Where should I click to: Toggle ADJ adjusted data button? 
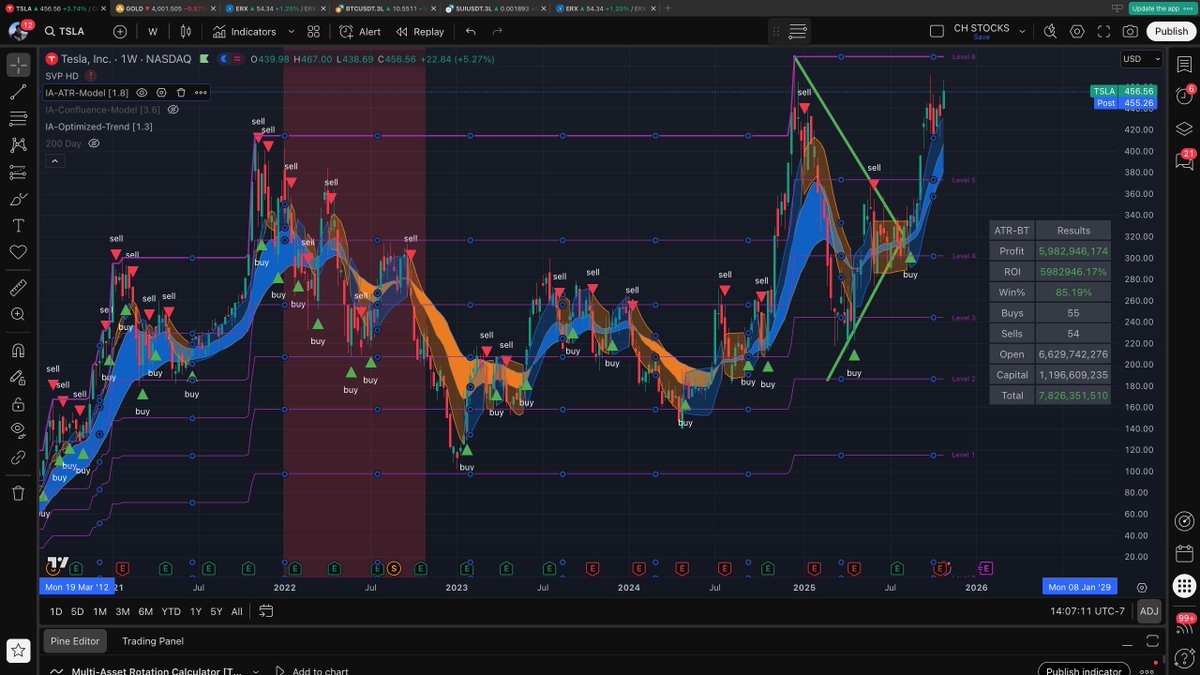click(x=1149, y=611)
